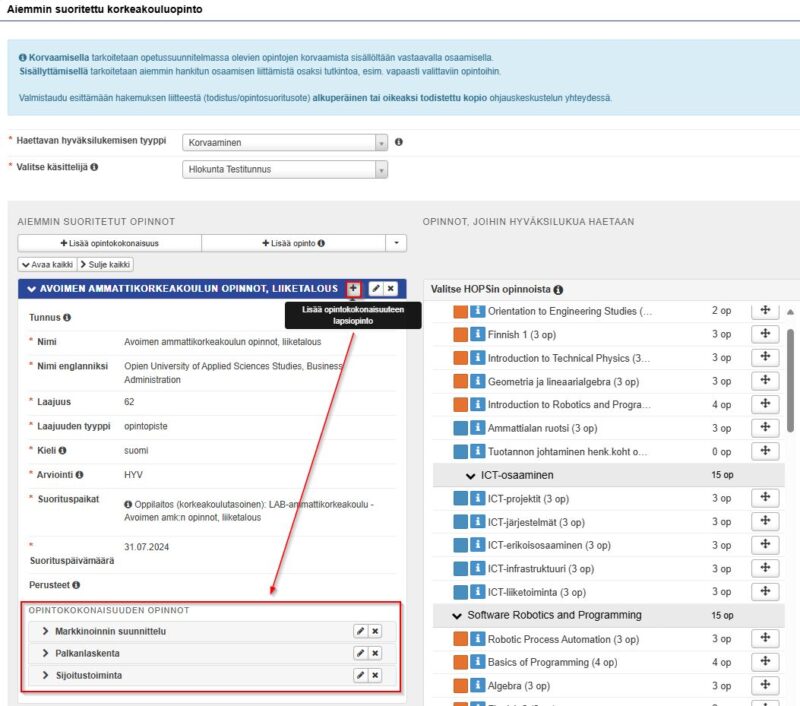Click info icon next to Kieli
Screen dimensions: 800x706
62,450
